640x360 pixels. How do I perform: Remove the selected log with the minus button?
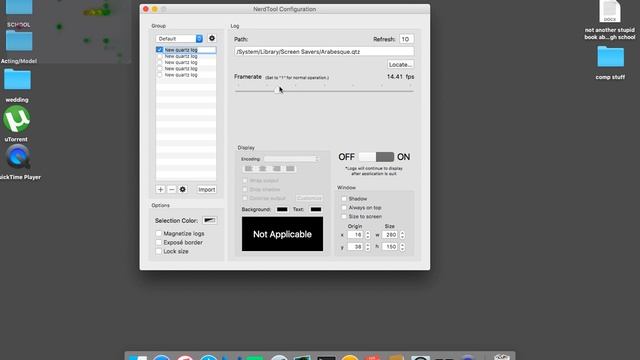pyautogui.click(x=171, y=189)
